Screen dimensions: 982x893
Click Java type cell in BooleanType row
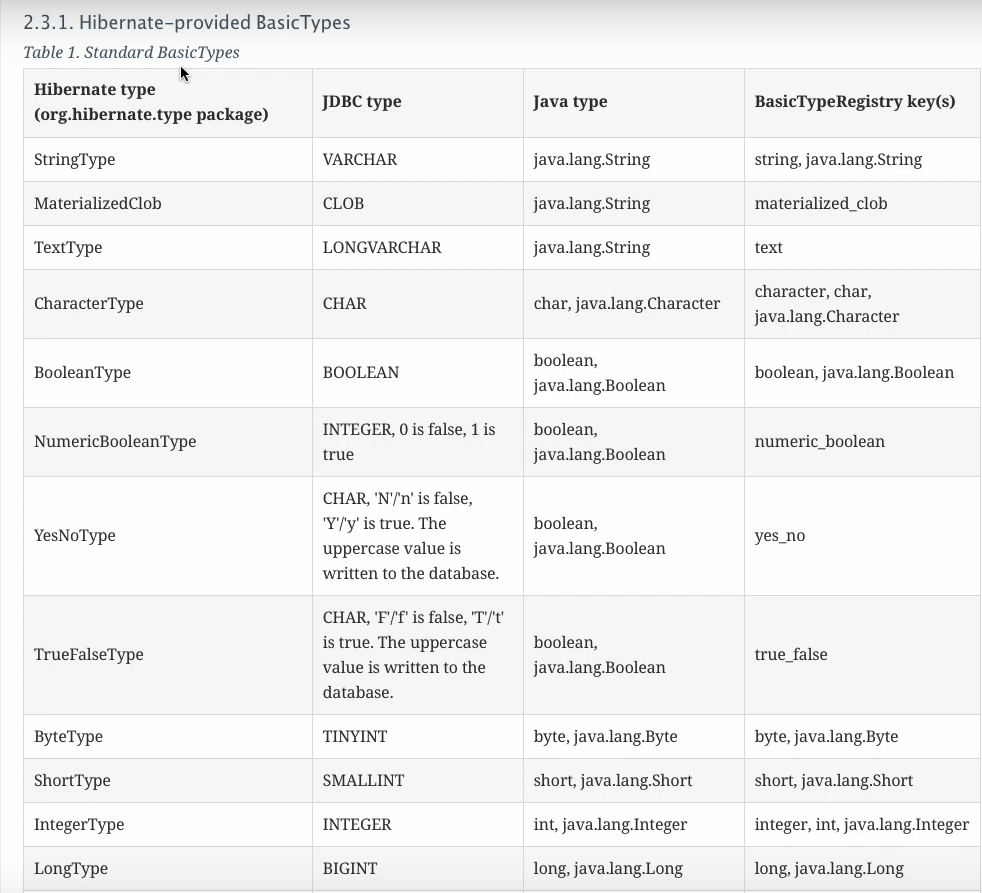pos(634,373)
